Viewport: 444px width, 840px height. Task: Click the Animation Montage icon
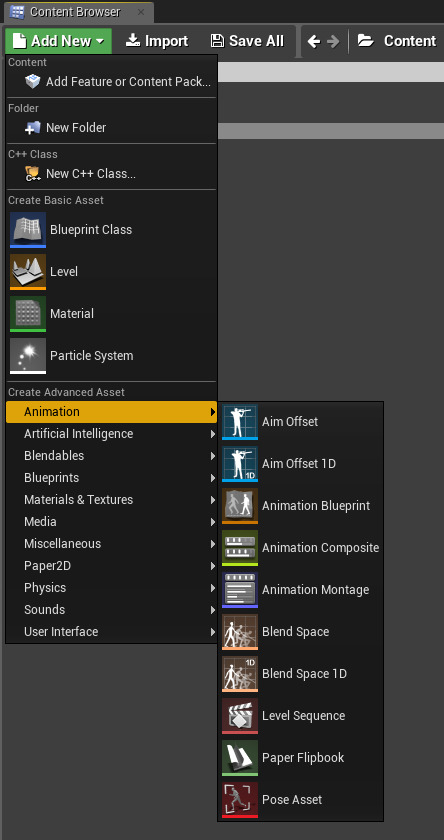click(240, 589)
